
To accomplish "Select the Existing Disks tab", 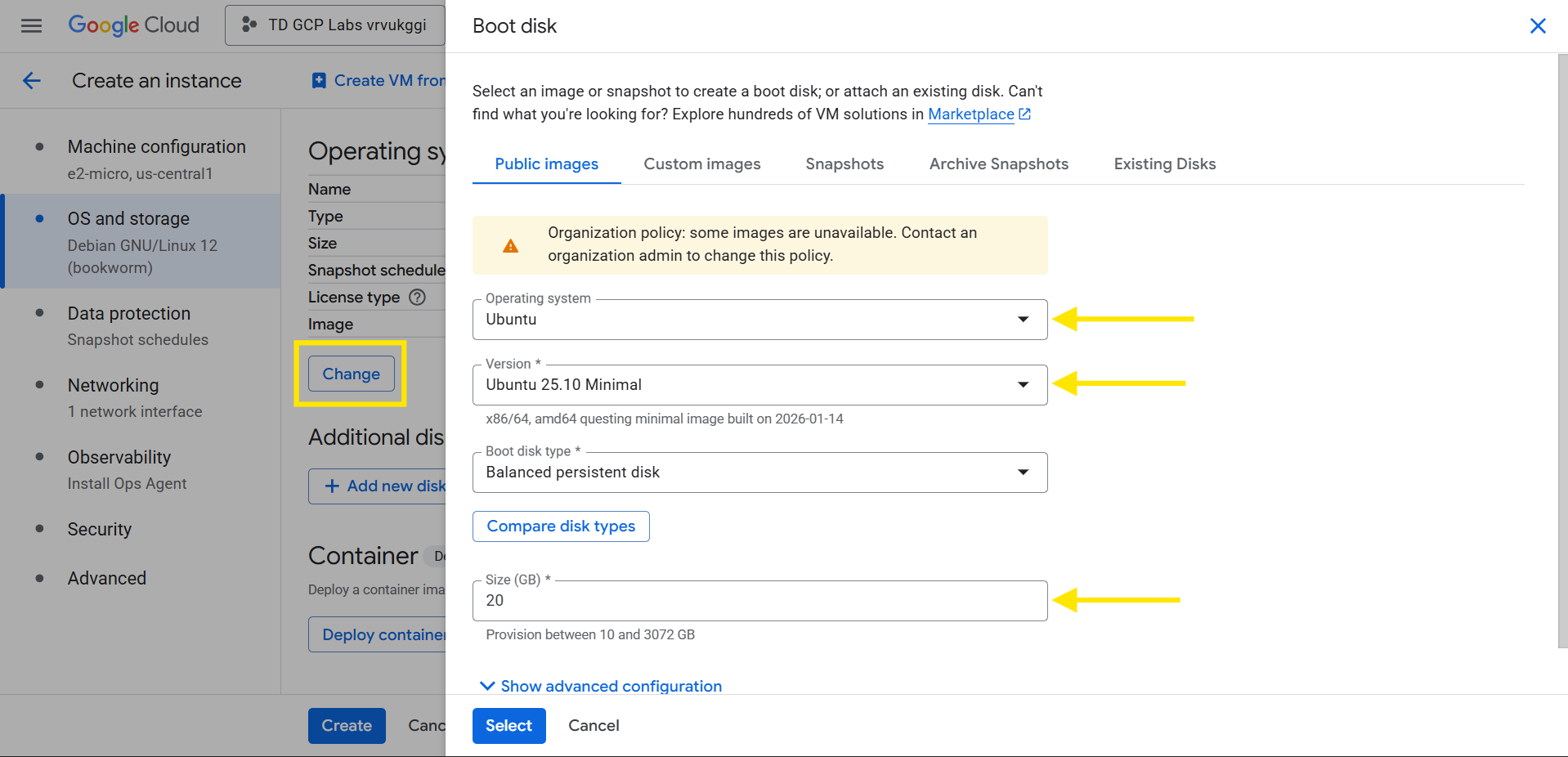I will point(1164,164).
